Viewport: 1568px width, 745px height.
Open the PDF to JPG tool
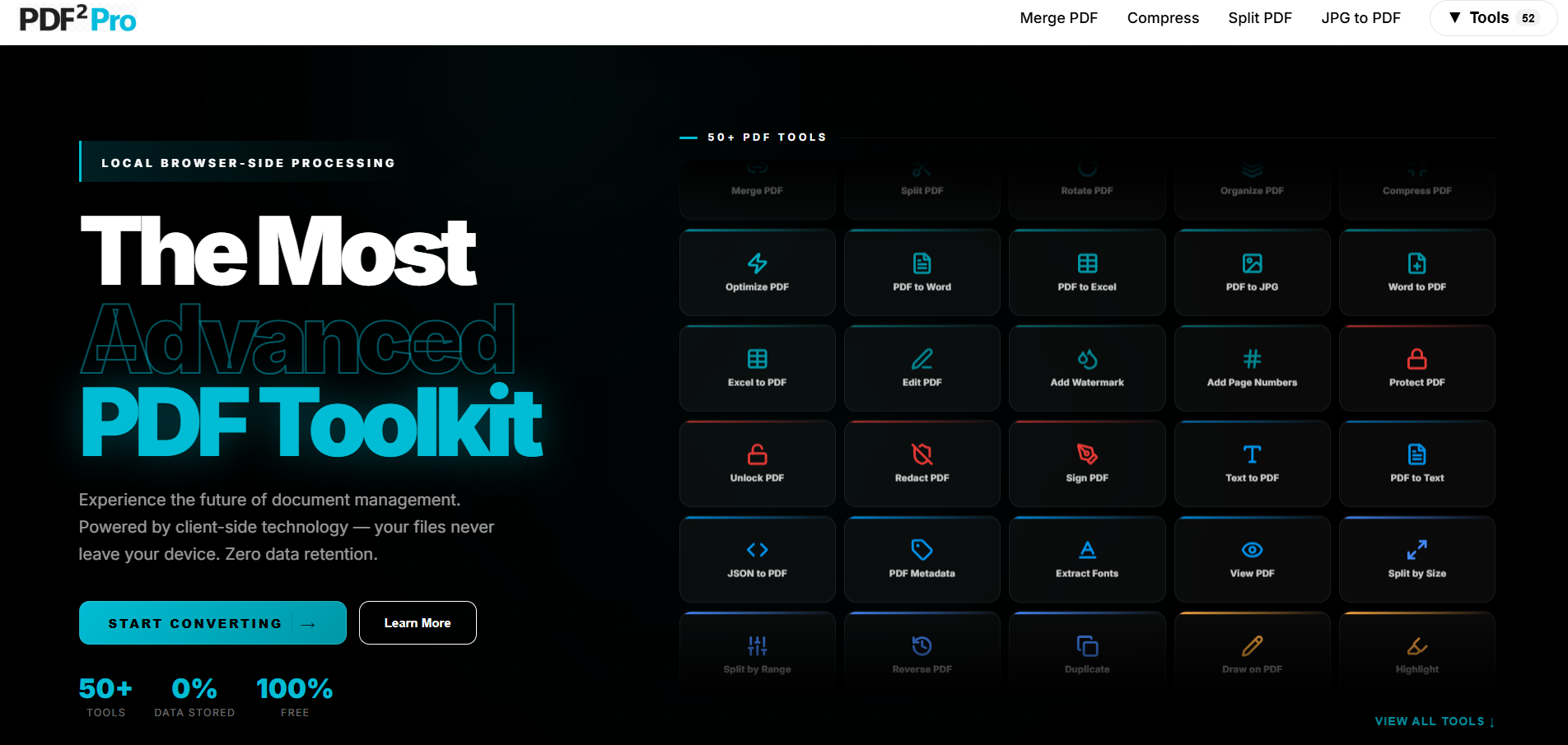click(1252, 272)
